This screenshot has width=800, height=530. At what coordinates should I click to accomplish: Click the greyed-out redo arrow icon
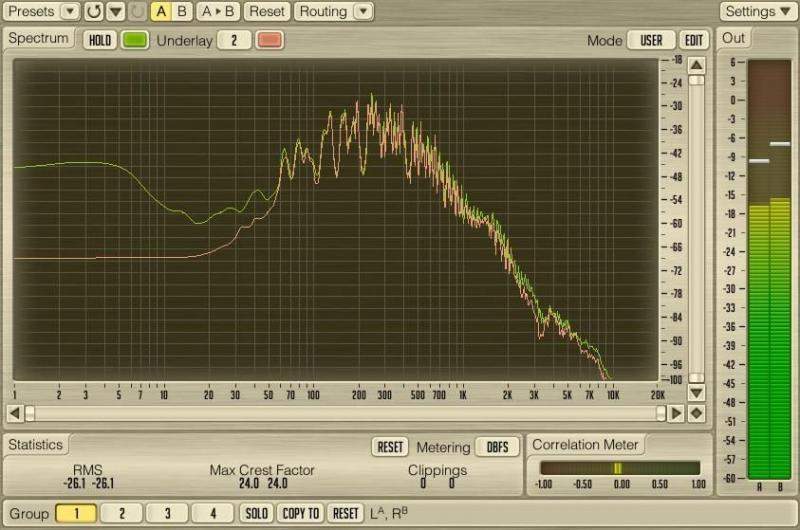[137, 12]
